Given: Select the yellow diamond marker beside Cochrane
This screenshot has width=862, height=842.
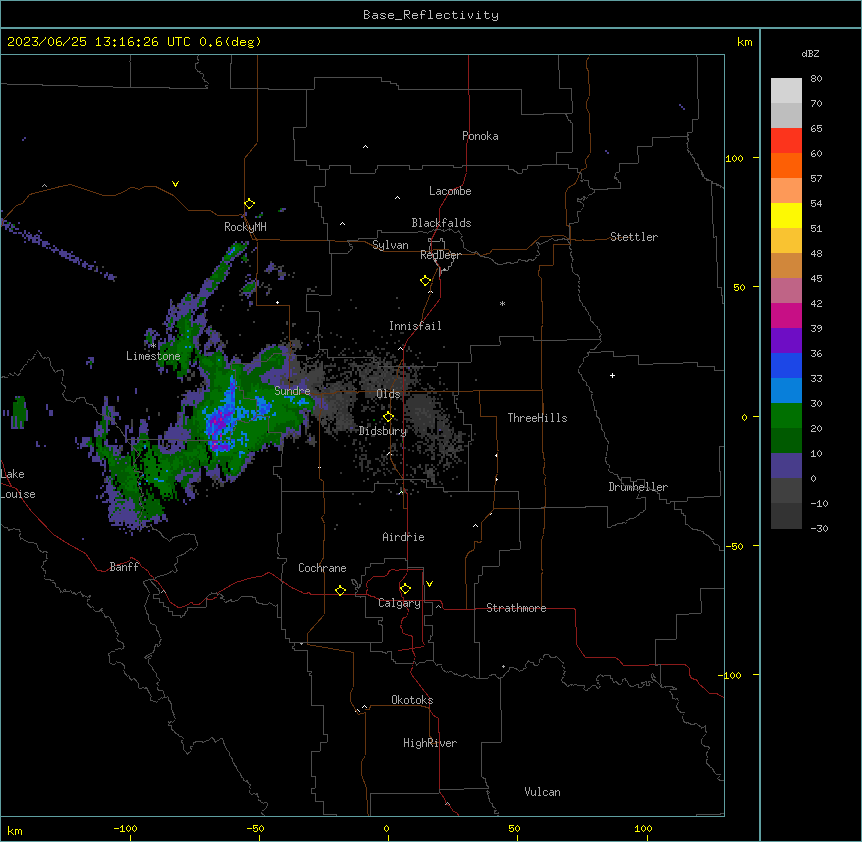Looking at the screenshot, I should pyautogui.click(x=340, y=590).
